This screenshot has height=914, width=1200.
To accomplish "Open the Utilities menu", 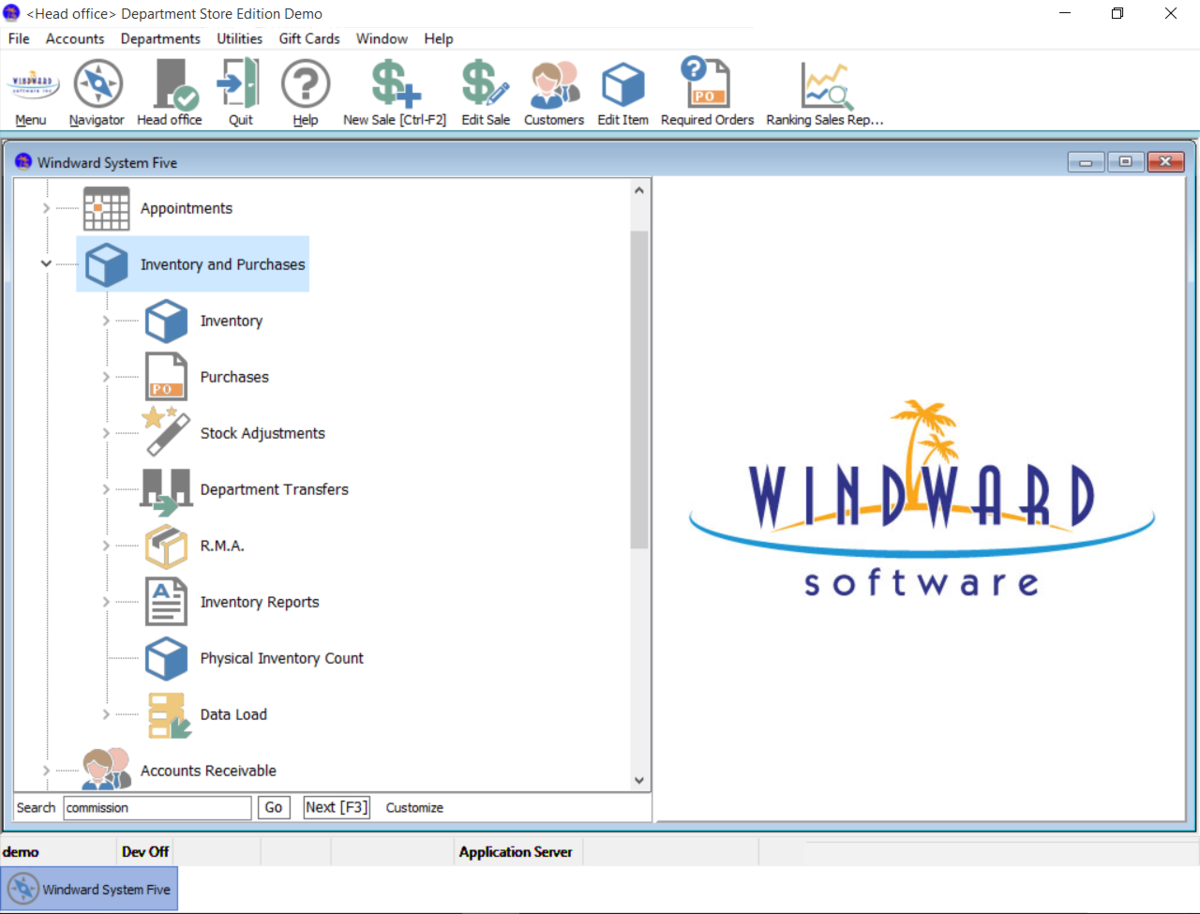I will (x=240, y=39).
